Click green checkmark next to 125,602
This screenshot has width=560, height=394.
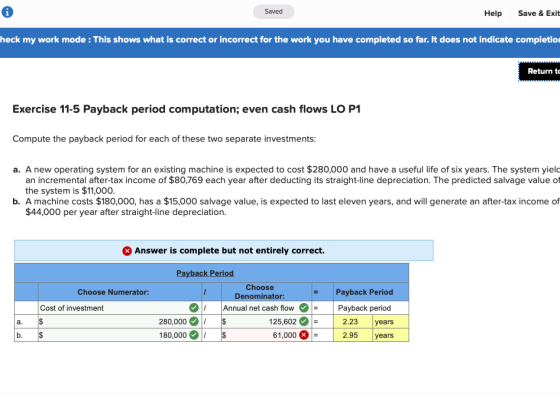[x=304, y=321]
